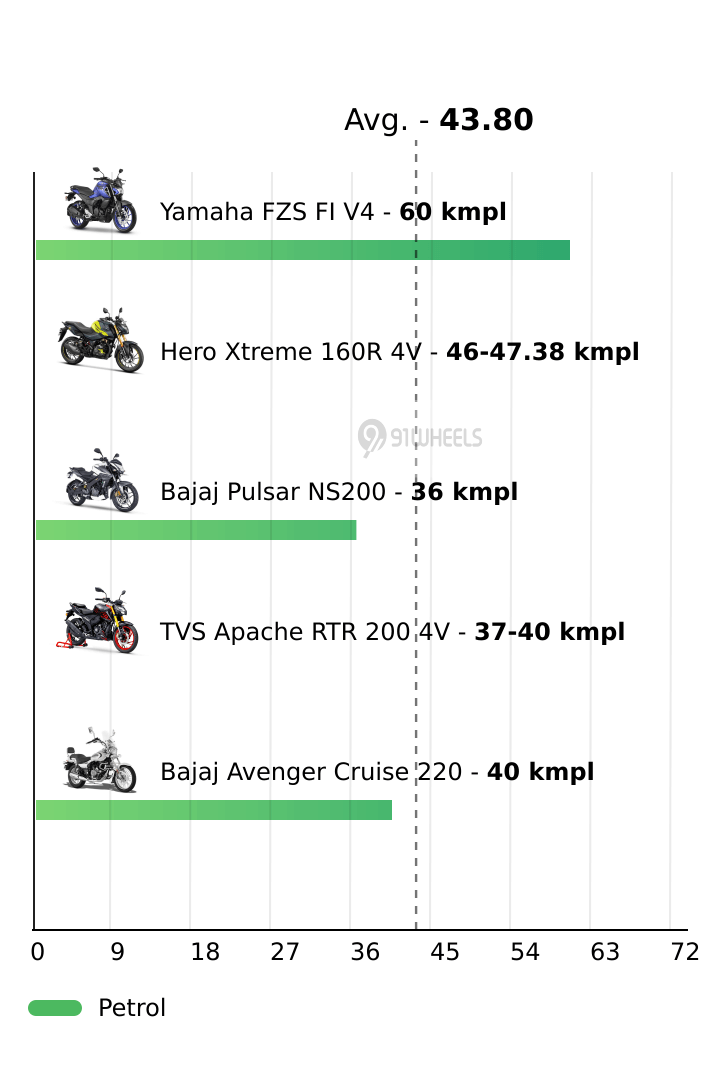Toggle the Petrol legend swatch
Screen dimensions: 720x1090
point(55,1008)
